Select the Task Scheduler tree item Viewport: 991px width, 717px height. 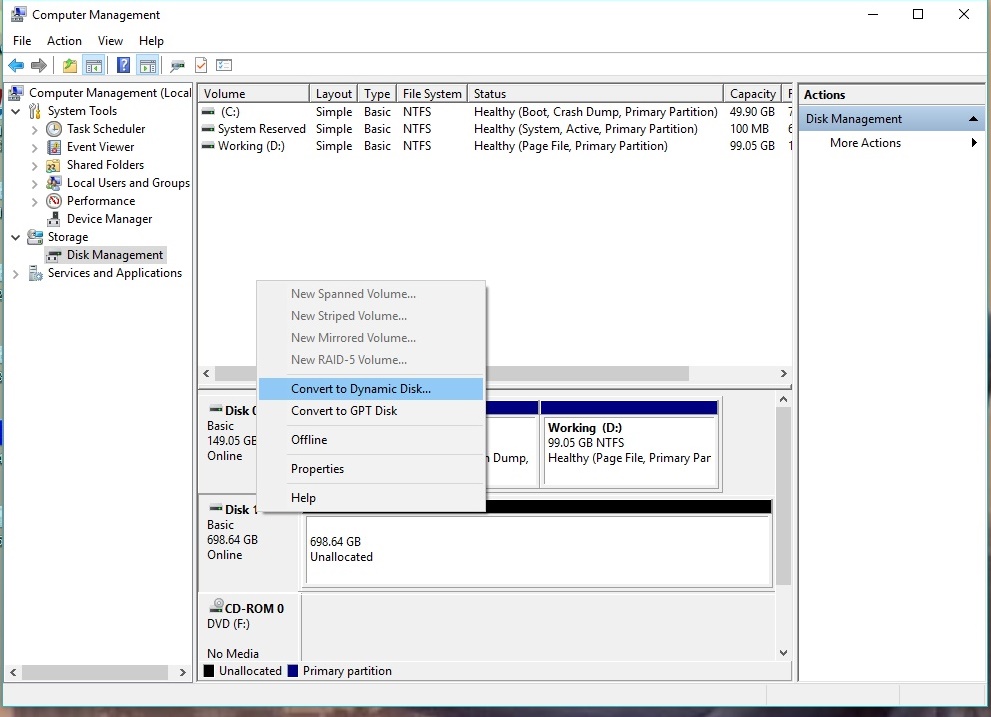click(104, 128)
